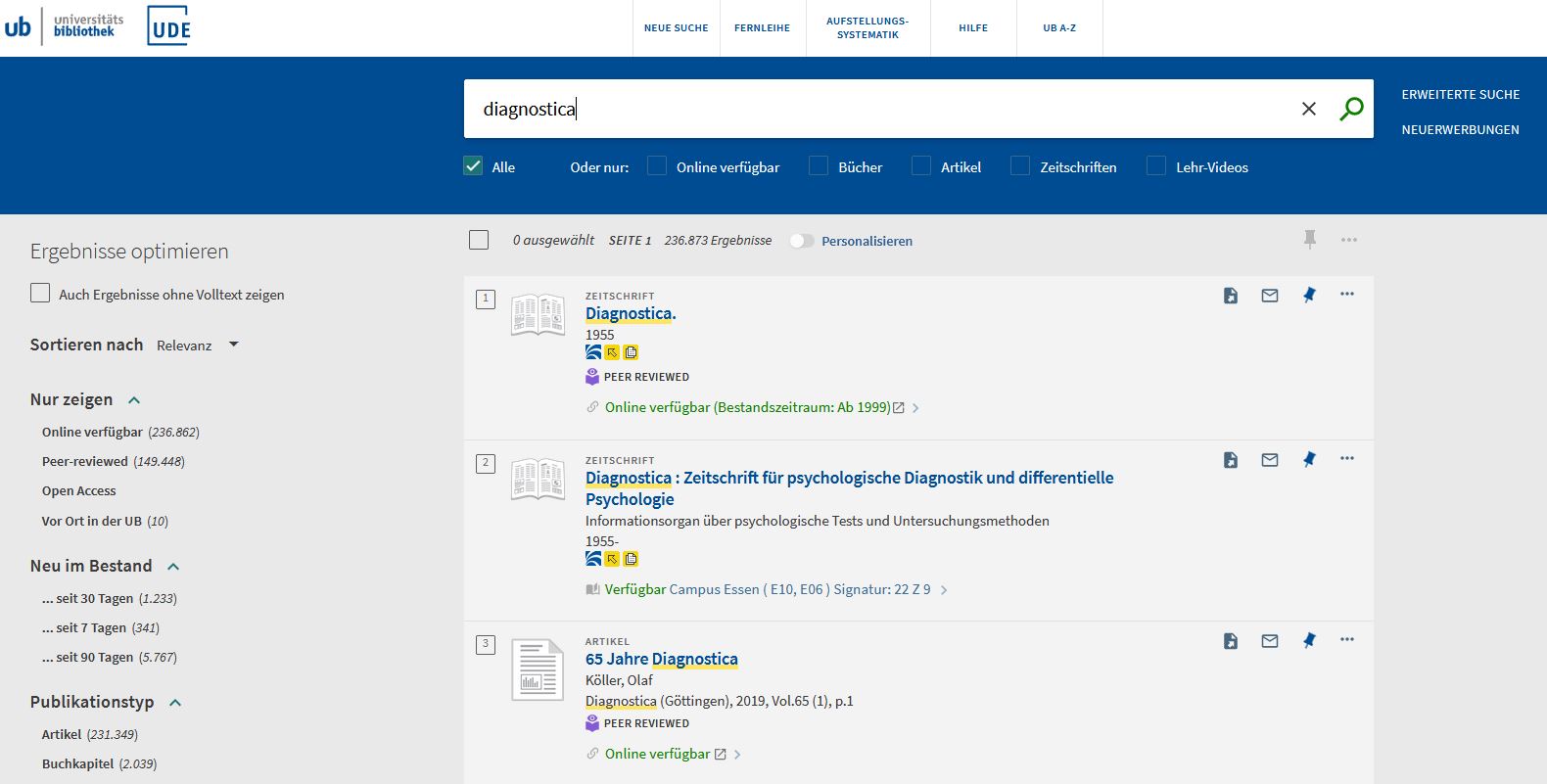Click the green search magnifier icon
Viewport: 1547px width, 784px height.
pyautogui.click(x=1351, y=109)
